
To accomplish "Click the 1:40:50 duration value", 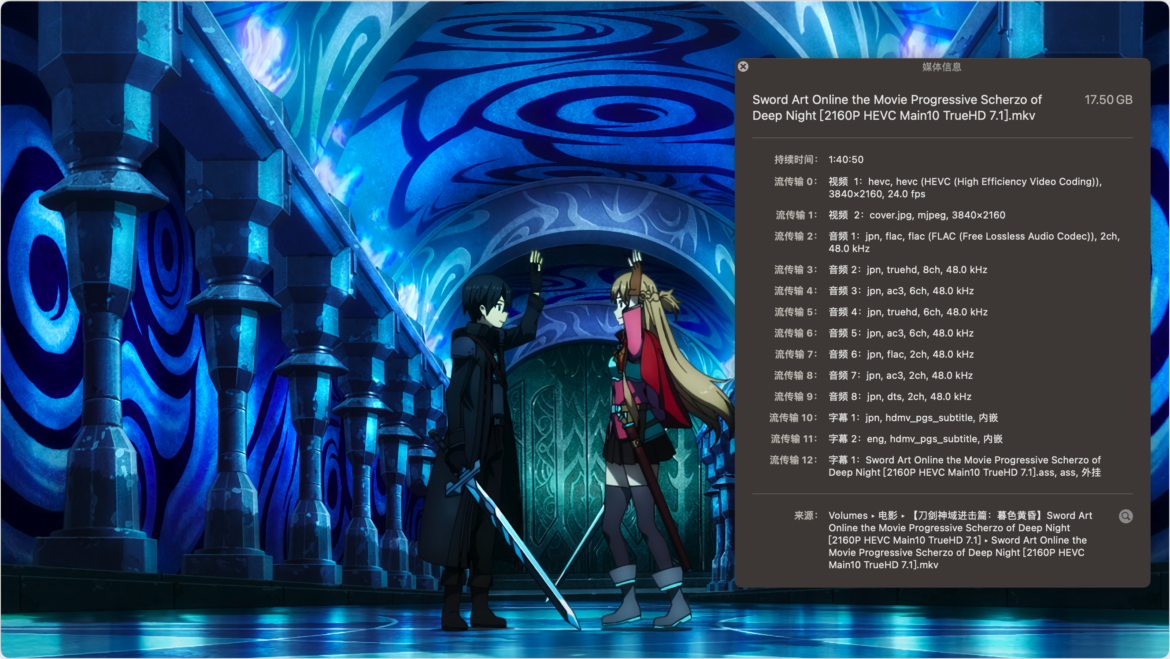I will pyautogui.click(x=845, y=160).
